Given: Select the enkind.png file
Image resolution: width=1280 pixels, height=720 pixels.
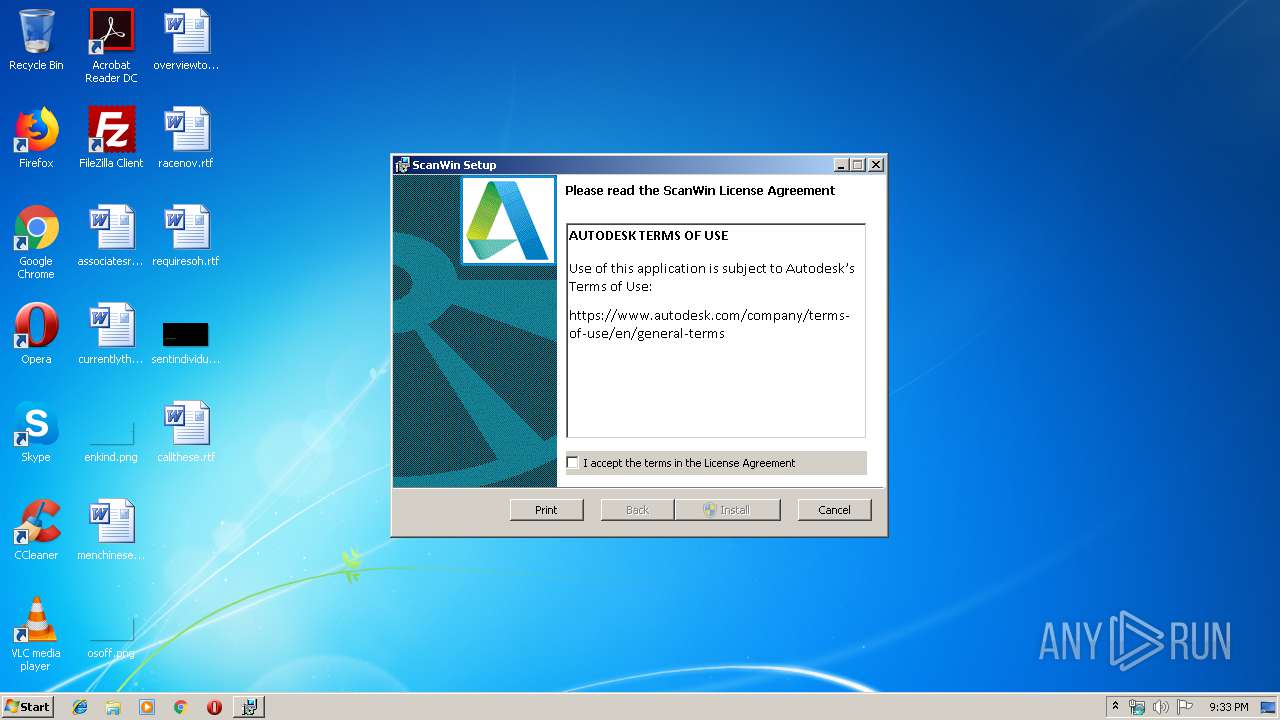Looking at the screenshot, I should 111,440.
